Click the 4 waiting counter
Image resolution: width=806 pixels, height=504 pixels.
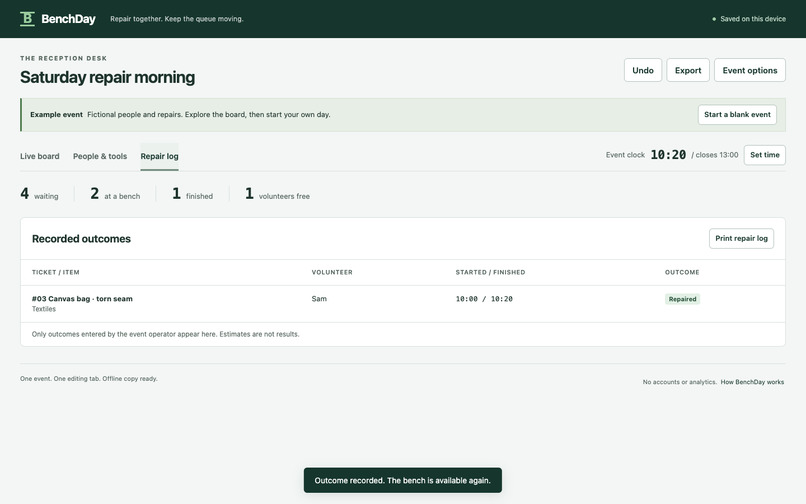coord(40,194)
